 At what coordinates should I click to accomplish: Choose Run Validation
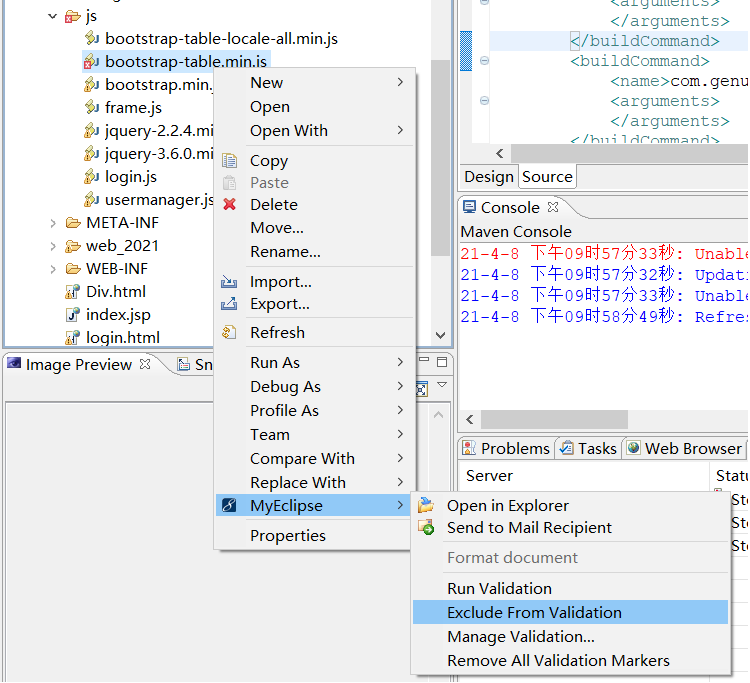[x=571, y=588]
